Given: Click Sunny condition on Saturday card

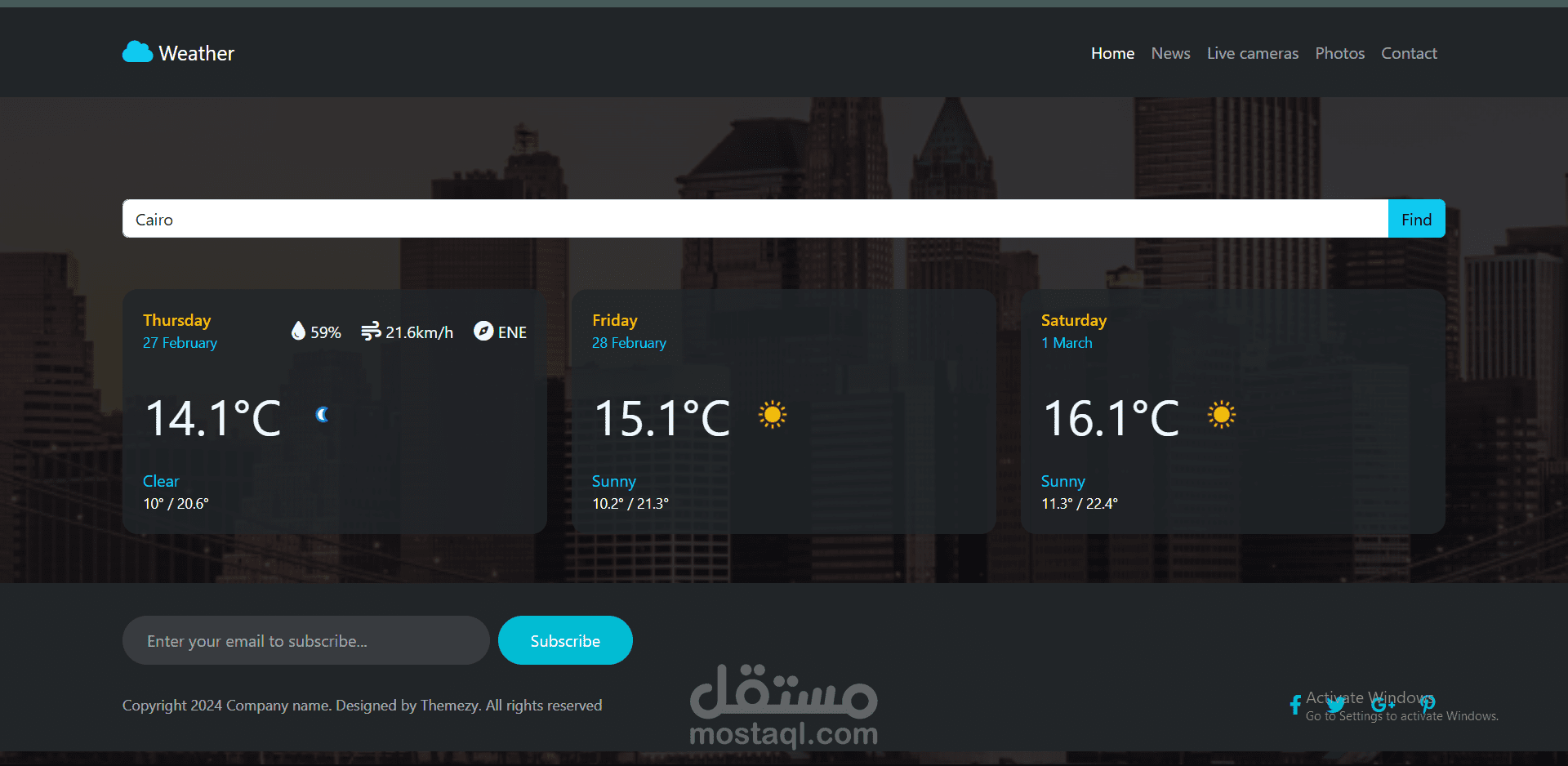Looking at the screenshot, I should (1063, 482).
